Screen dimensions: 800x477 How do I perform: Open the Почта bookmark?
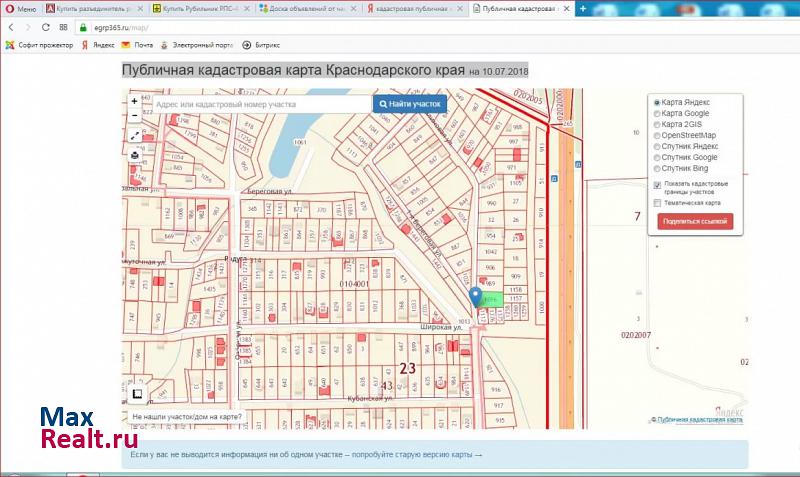(139, 45)
